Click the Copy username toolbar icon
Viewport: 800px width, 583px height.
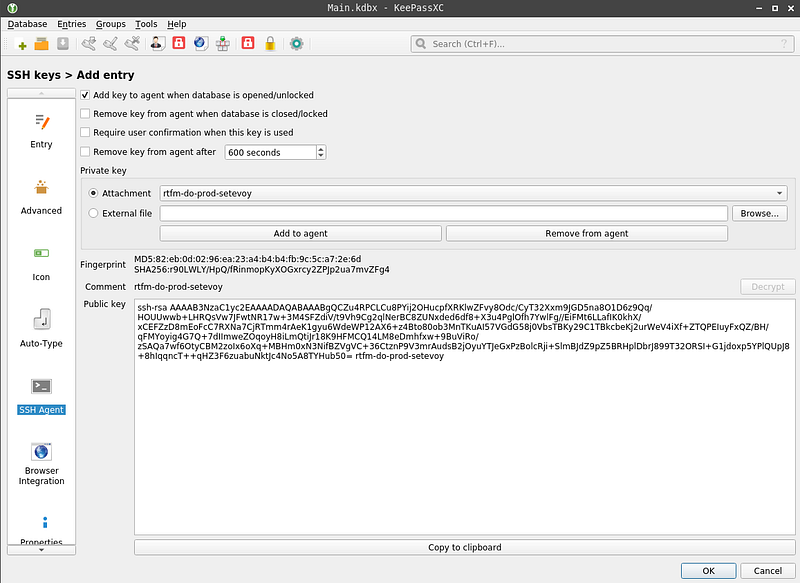click(x=157, y=44)
